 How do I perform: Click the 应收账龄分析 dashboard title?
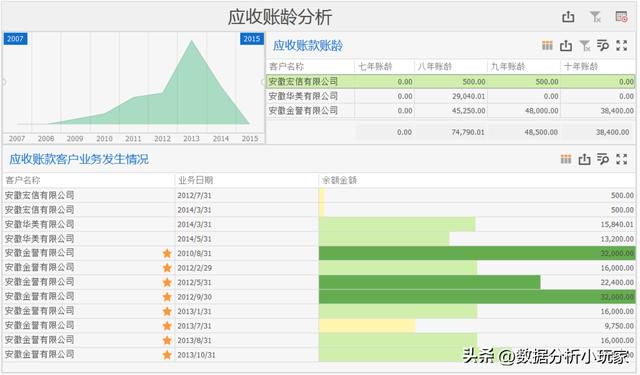click(280, 17)
